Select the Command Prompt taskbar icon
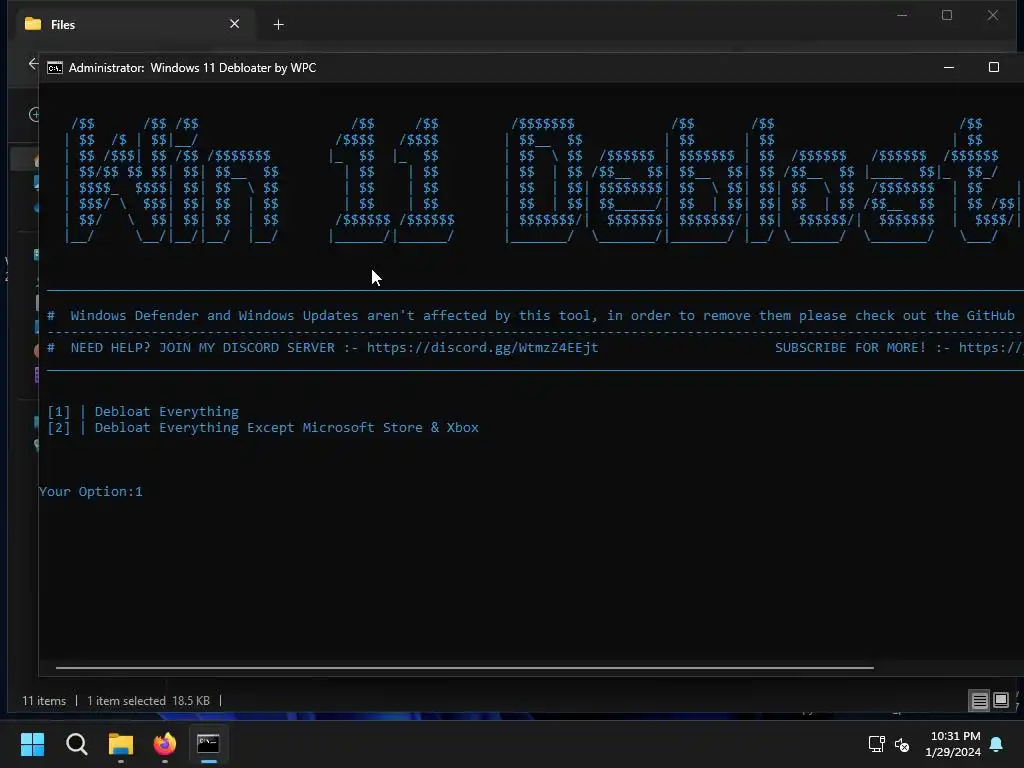This screenshot has height=768, width=1024. (208, 744)
